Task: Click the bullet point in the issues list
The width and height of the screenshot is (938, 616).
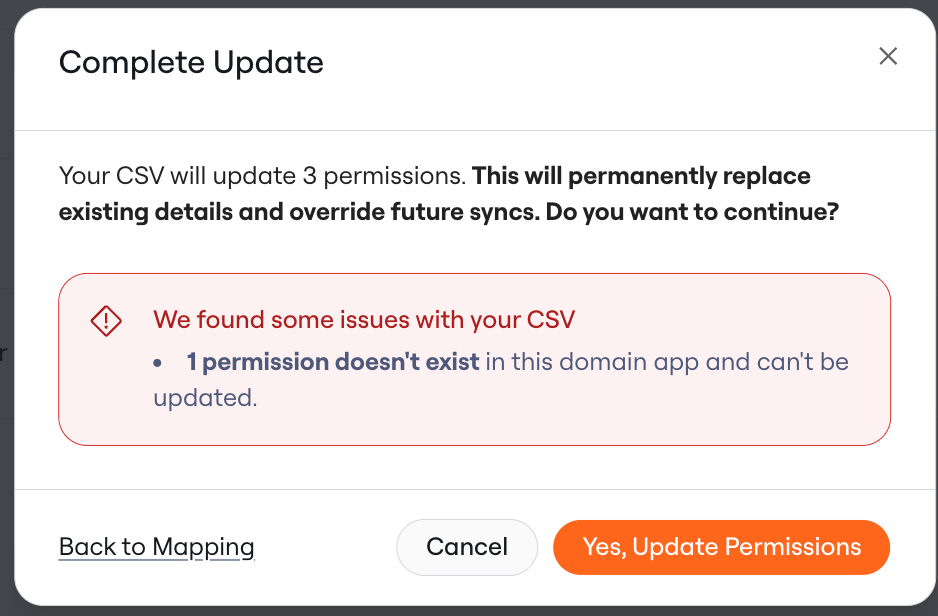Action: pyautogui.click(x=157, y=363)
